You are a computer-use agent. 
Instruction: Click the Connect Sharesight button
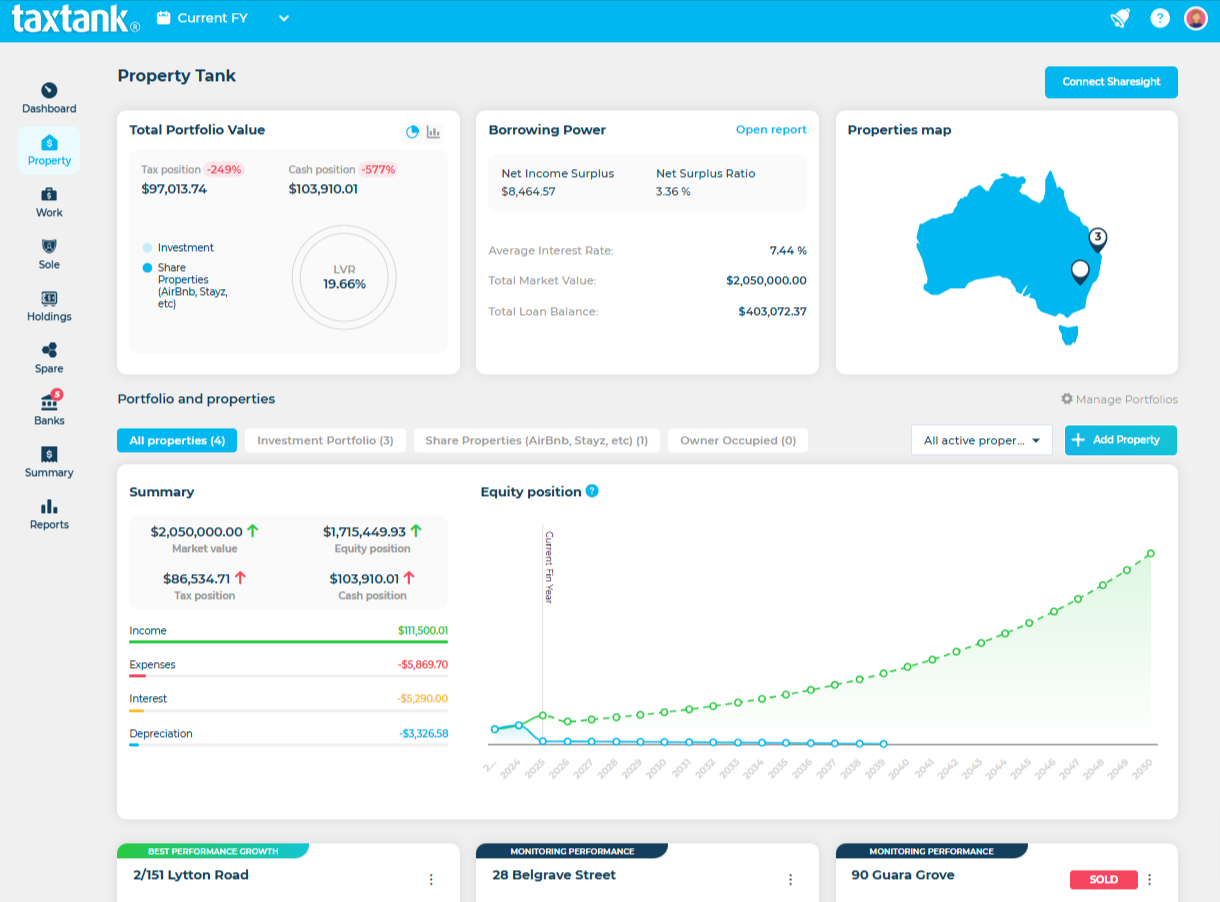point(1110,82)
